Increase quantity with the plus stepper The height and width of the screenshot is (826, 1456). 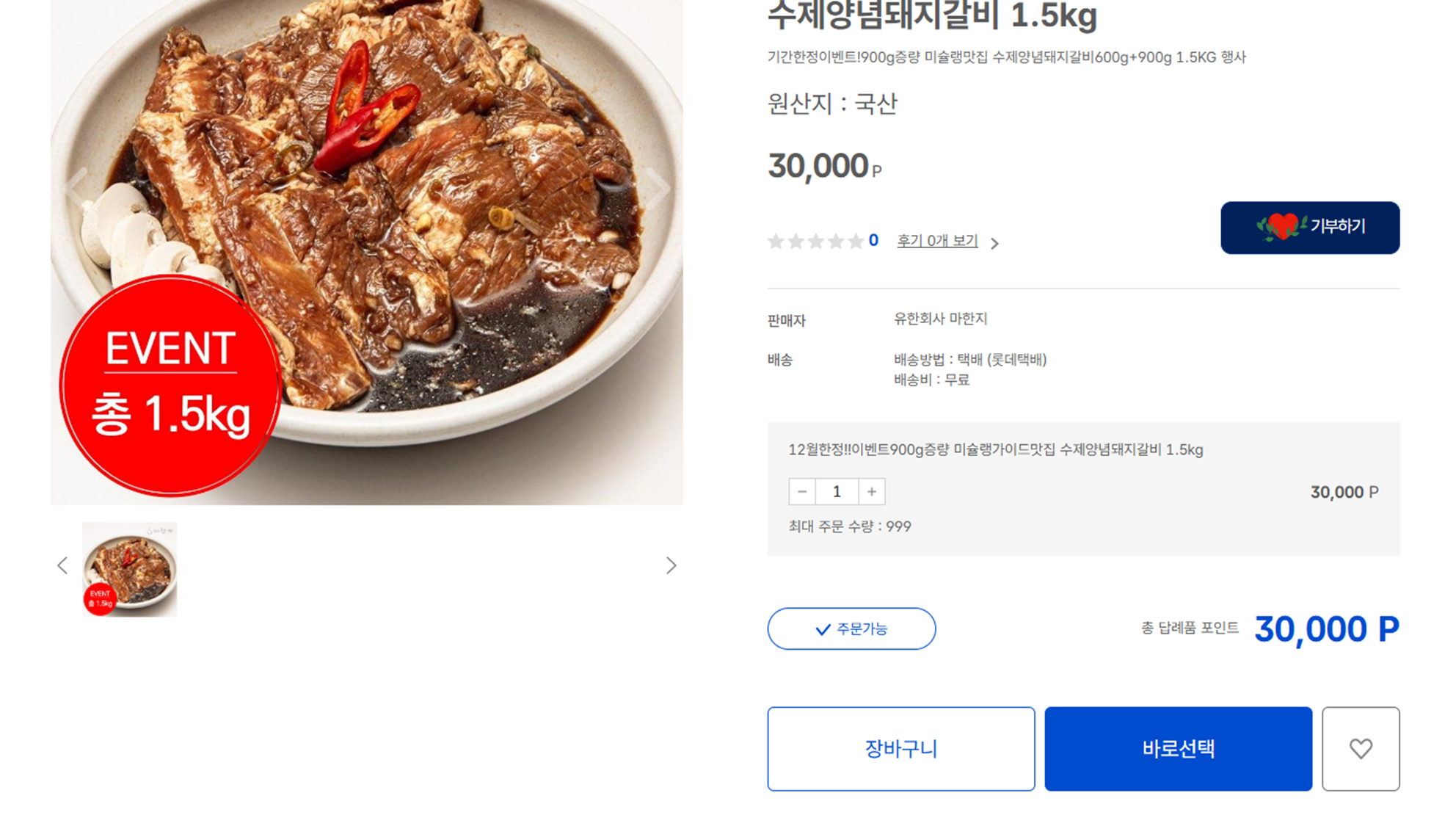coord(871,491)
